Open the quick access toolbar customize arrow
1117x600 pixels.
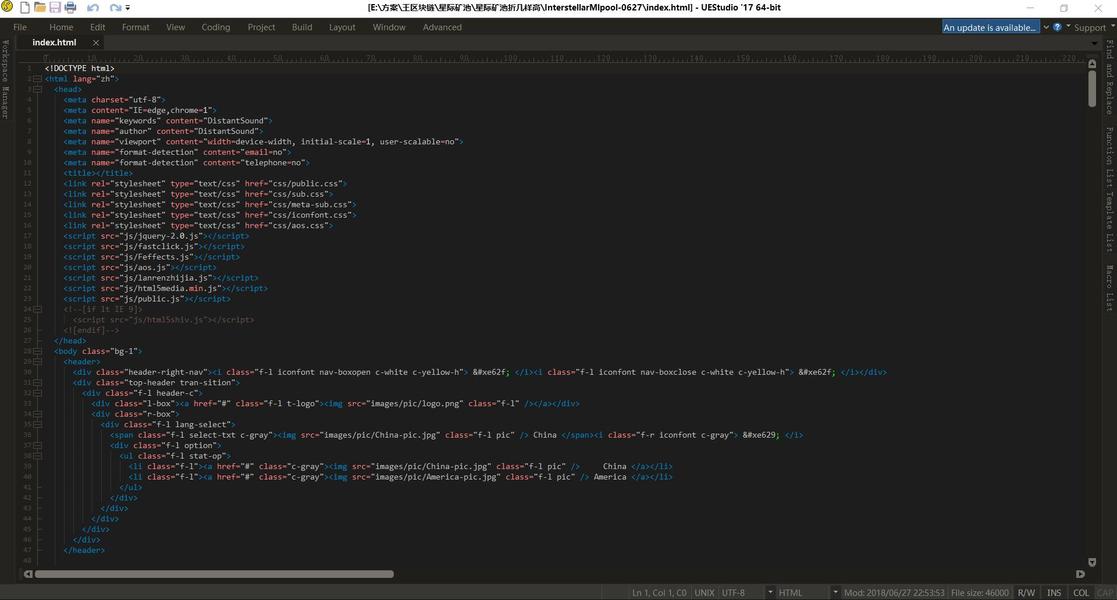click(128, 8)
